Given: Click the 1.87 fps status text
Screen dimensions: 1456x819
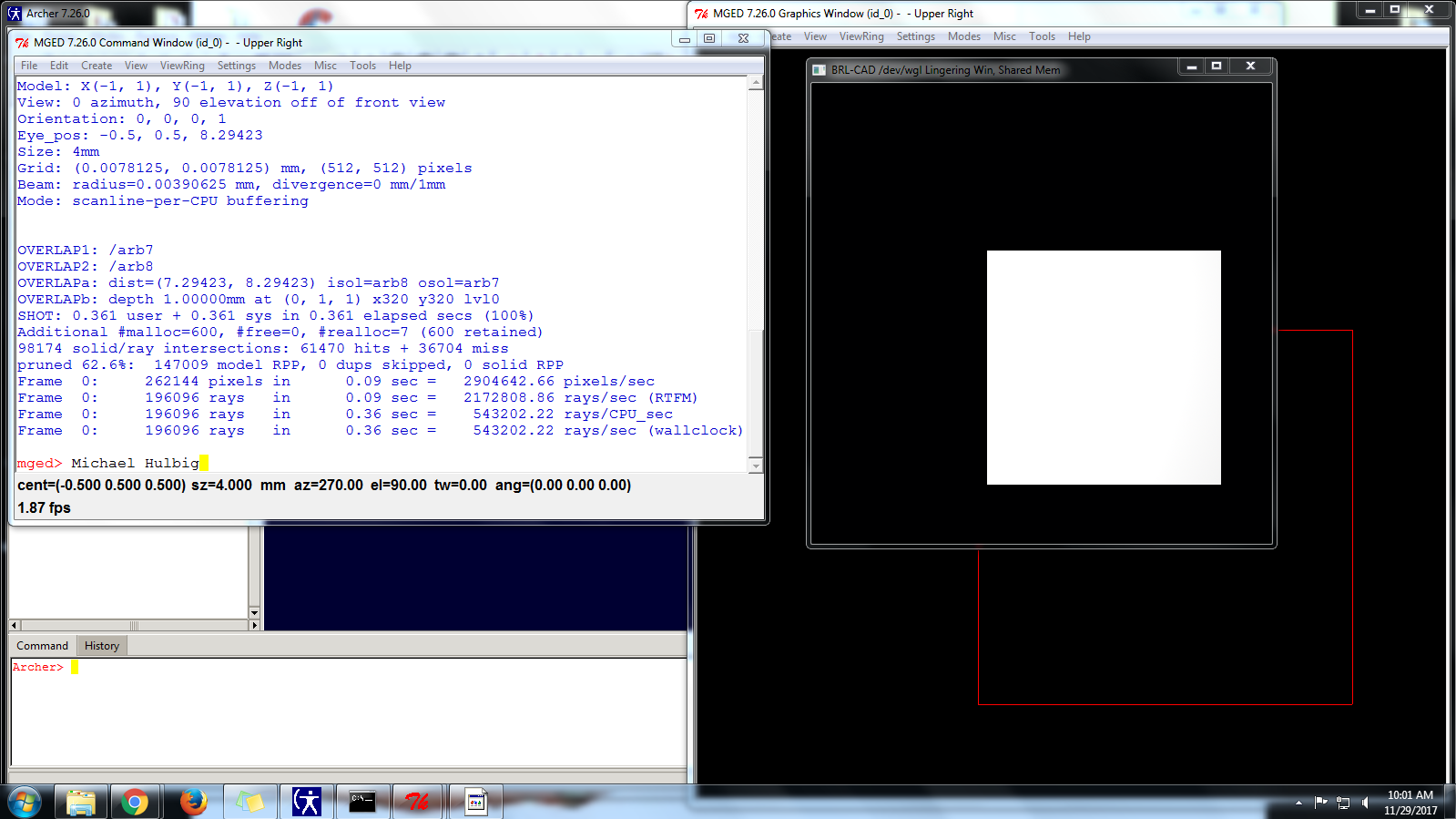Looking at the screenshot, I should [44, 508].
